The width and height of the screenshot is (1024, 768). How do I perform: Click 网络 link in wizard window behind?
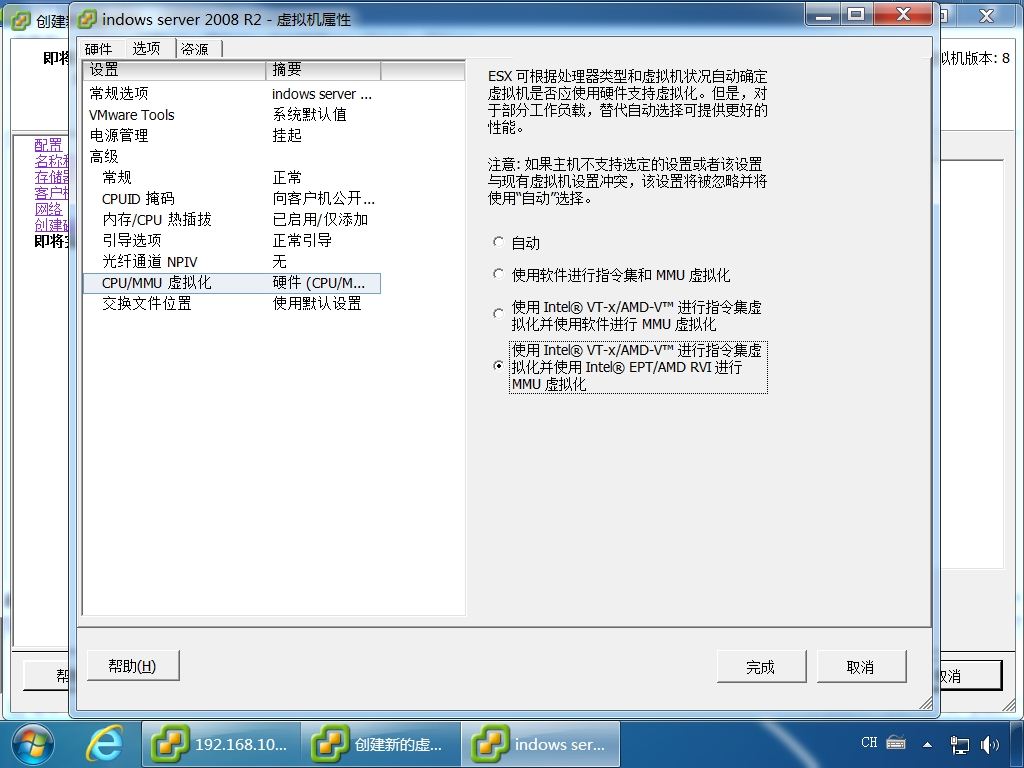click(x=48, y=209)
